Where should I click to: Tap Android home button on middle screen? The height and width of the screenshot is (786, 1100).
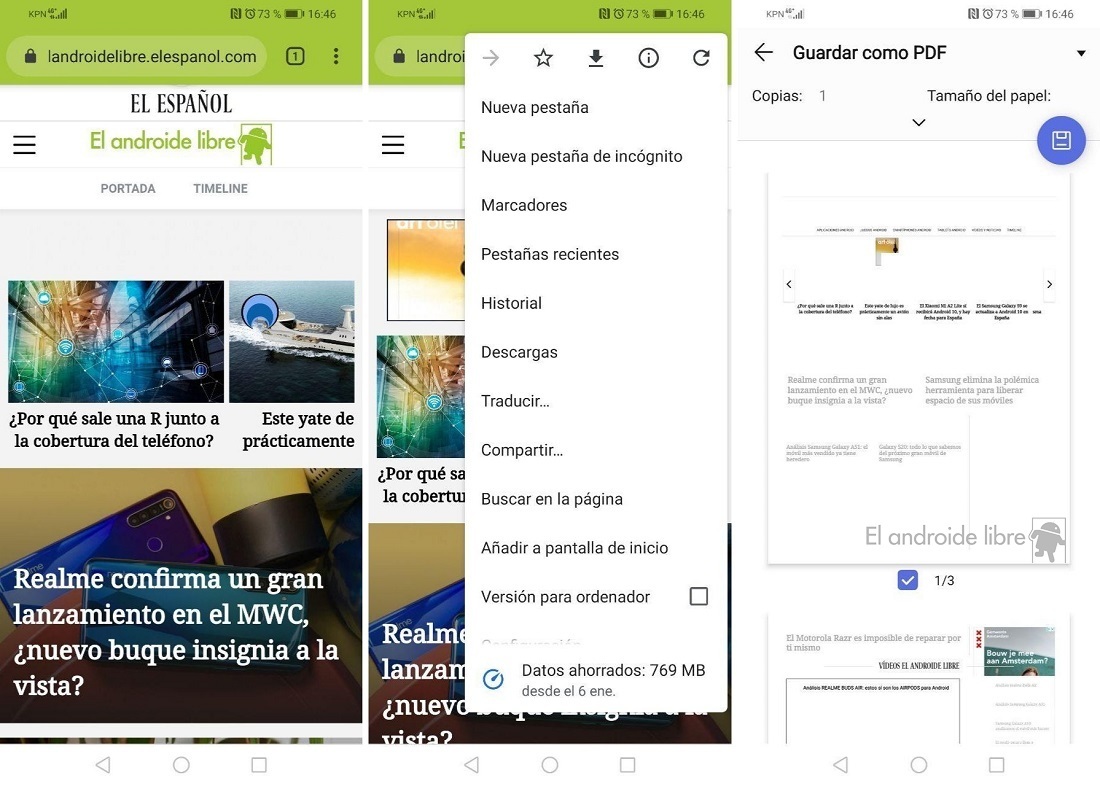tap(550, 764)
